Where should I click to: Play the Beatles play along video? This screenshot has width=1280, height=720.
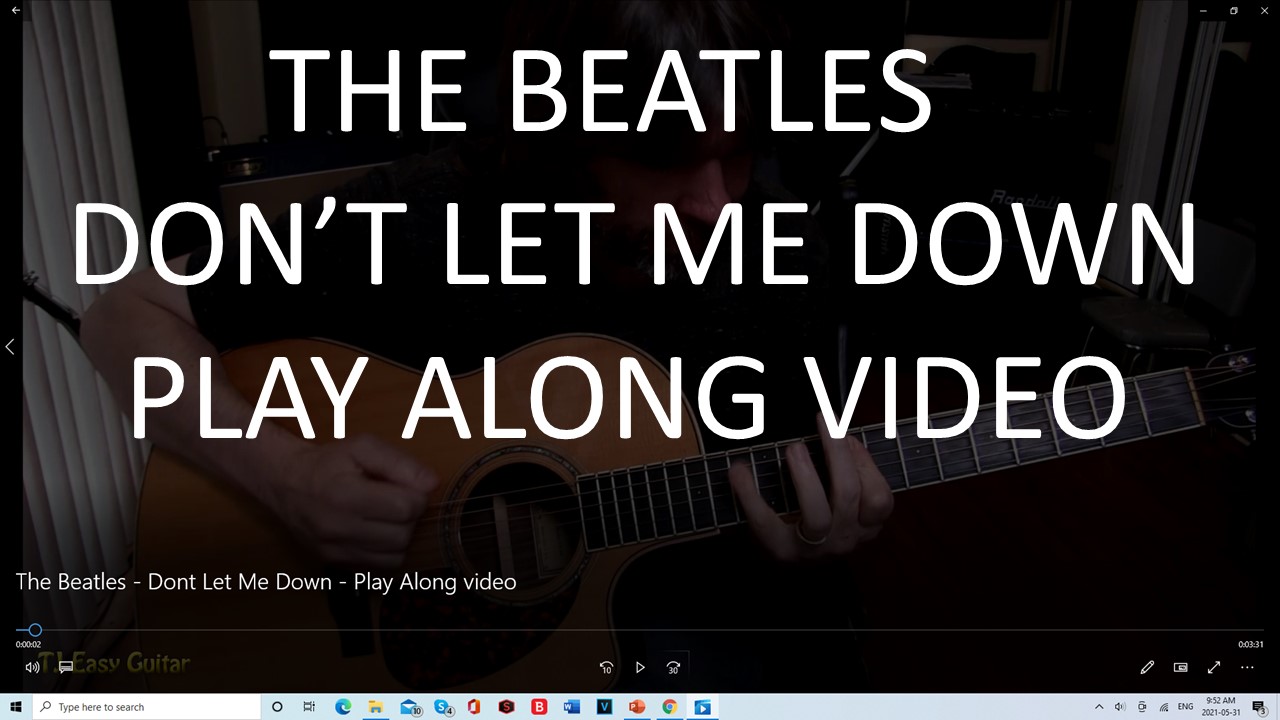click(x=640, y=667)
